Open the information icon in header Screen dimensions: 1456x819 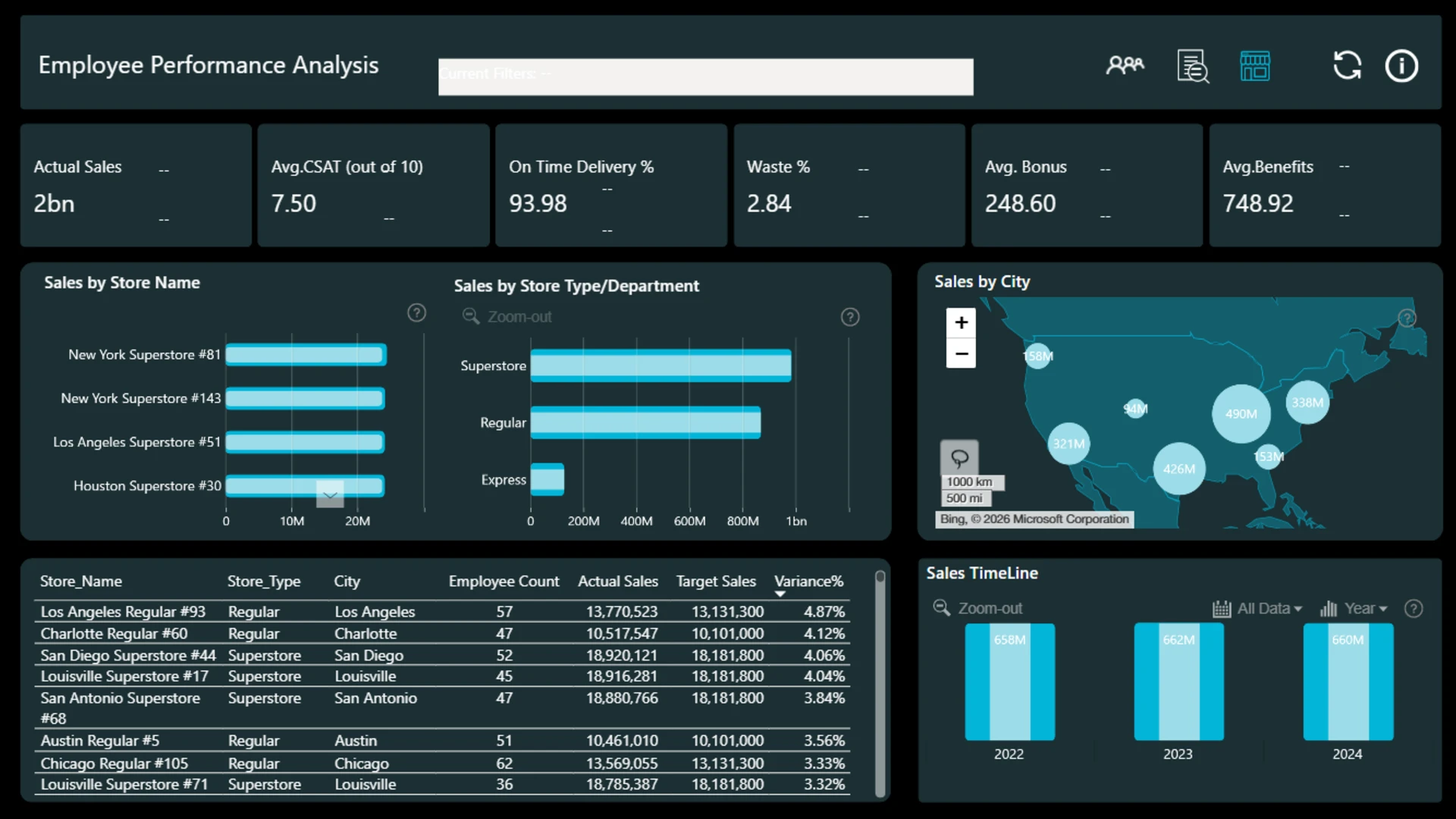click(1401, 66)
